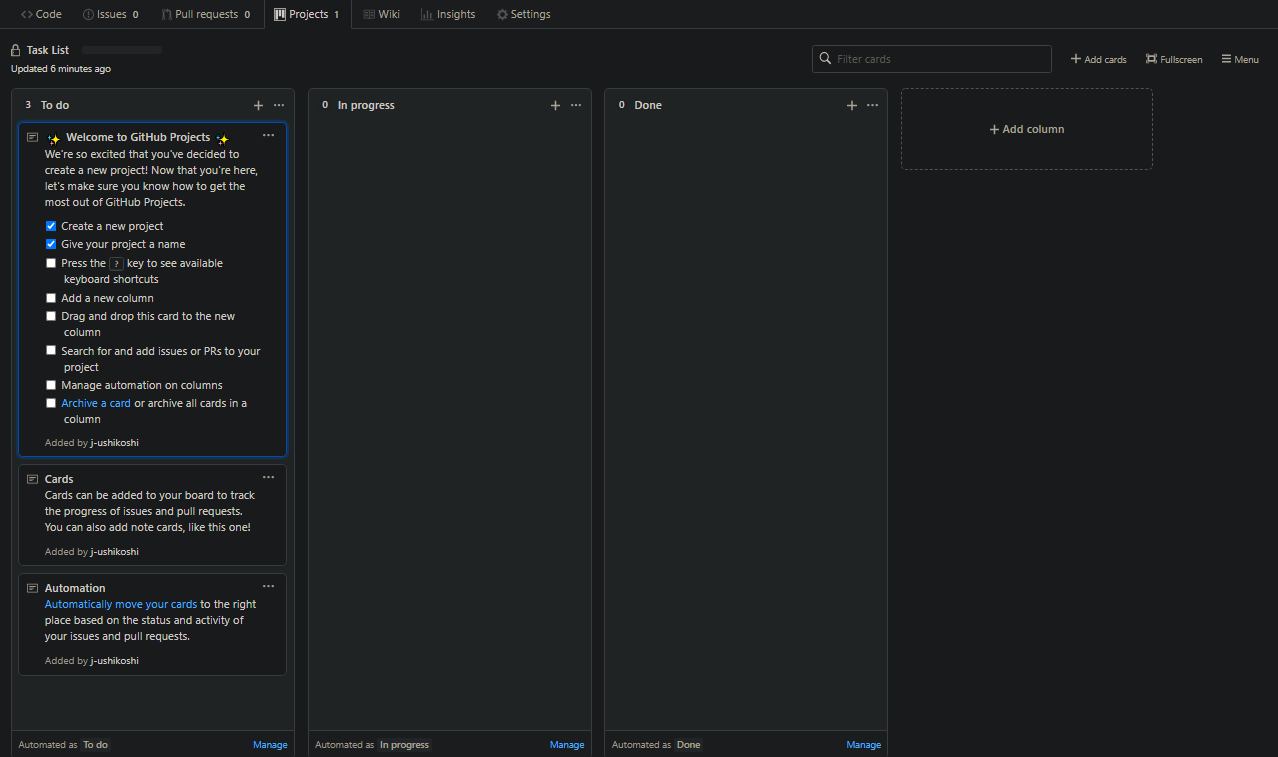
Task: Click j-ushikoshi on the Automation card
Action: coord(114,660)
